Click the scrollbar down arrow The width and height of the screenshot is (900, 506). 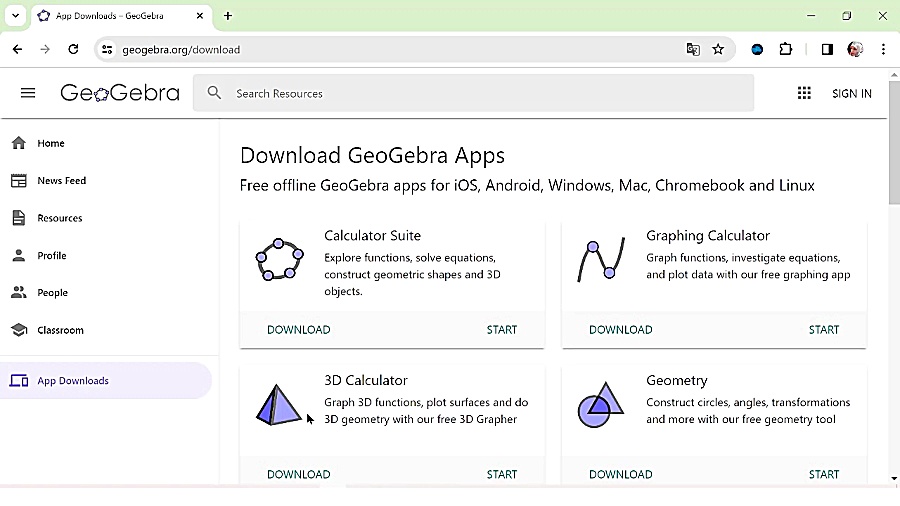pyautogui.click(x=894, y=478)
